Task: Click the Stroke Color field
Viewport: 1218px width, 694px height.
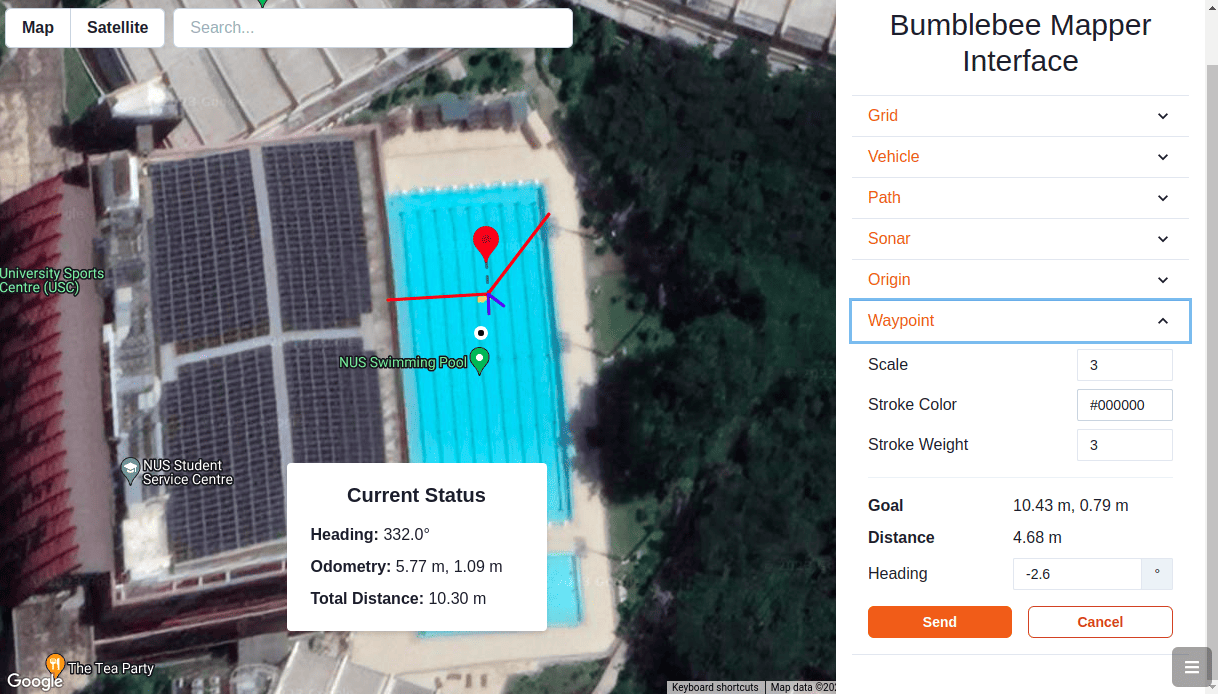Action: pos(1124,405)
